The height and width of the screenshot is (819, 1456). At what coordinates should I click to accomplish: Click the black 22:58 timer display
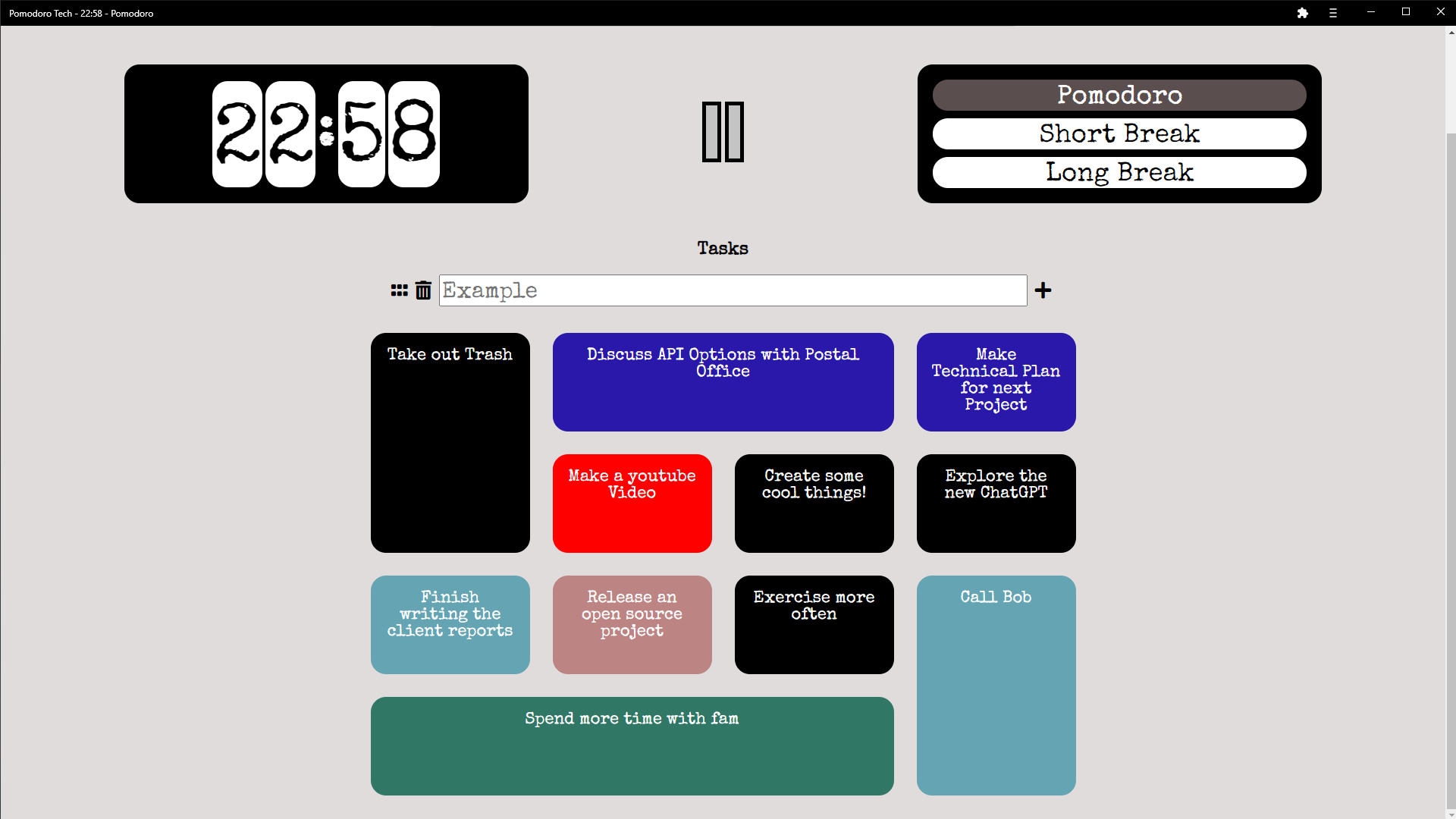(x=326, y=133)
